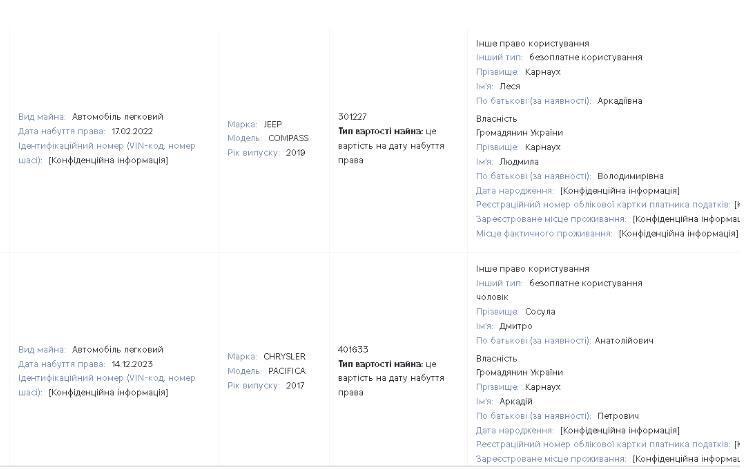Click the JEEP brand value
The width and height of the screenshot is (751, 469).
(273, 124)
